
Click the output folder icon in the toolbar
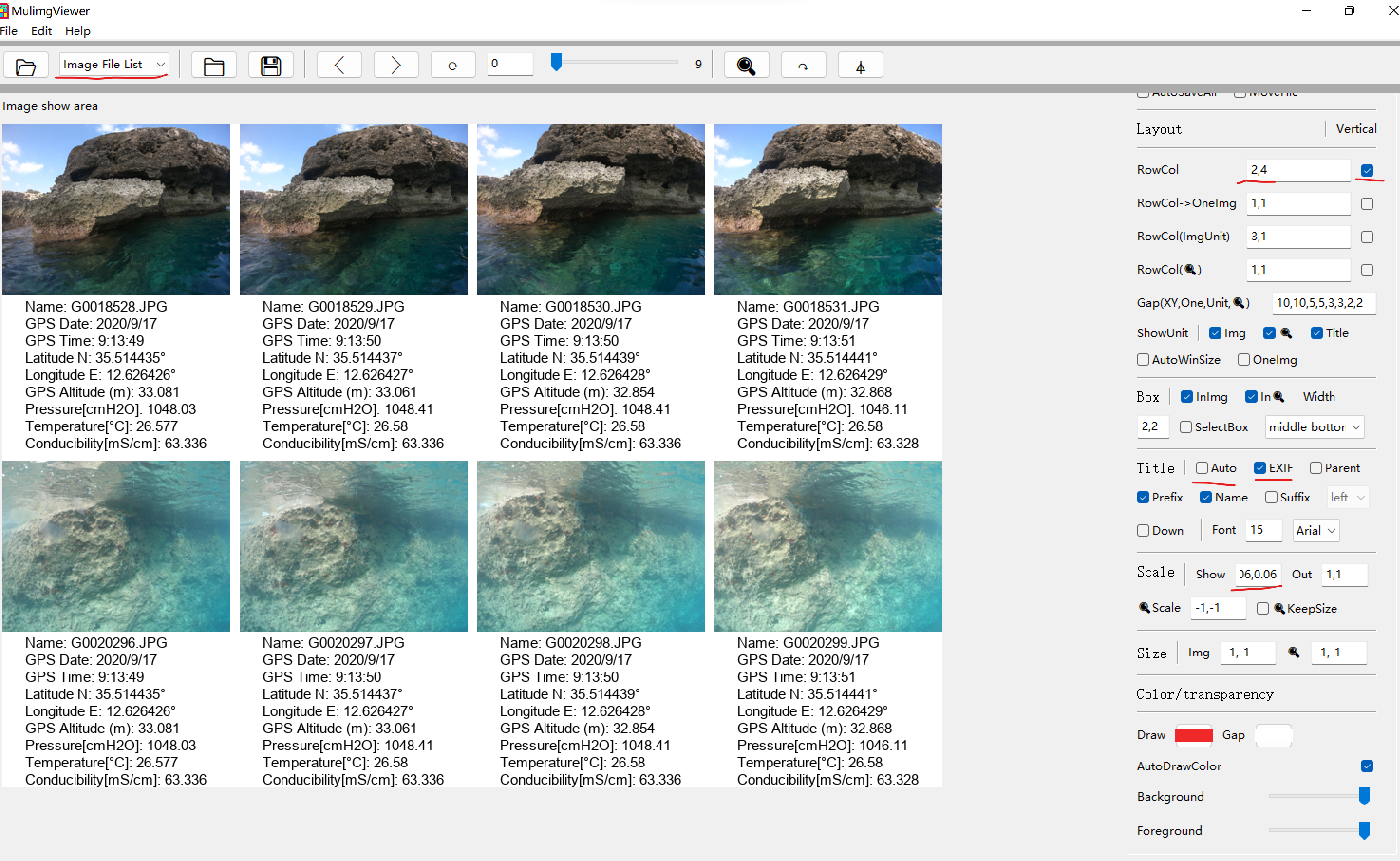(x=214, y=64)
